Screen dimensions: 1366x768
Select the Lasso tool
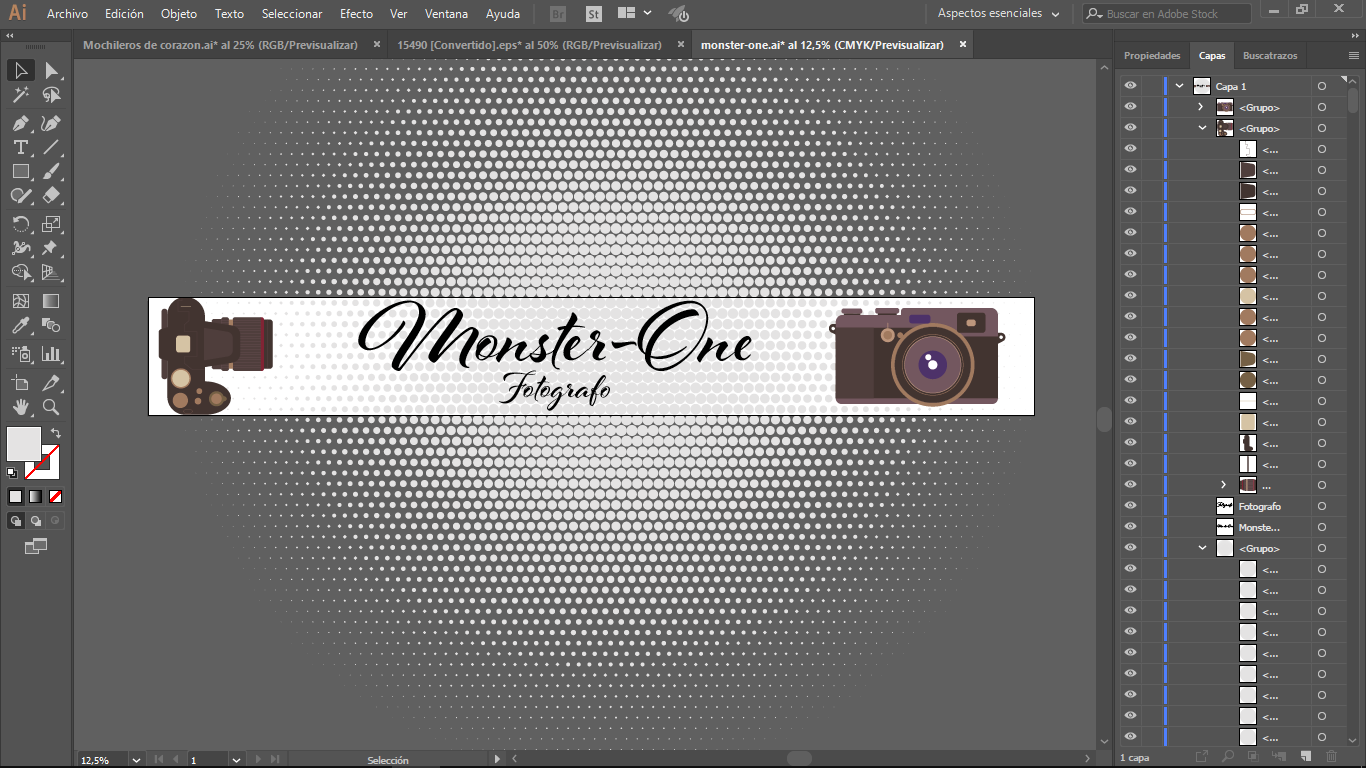[51, 96]
